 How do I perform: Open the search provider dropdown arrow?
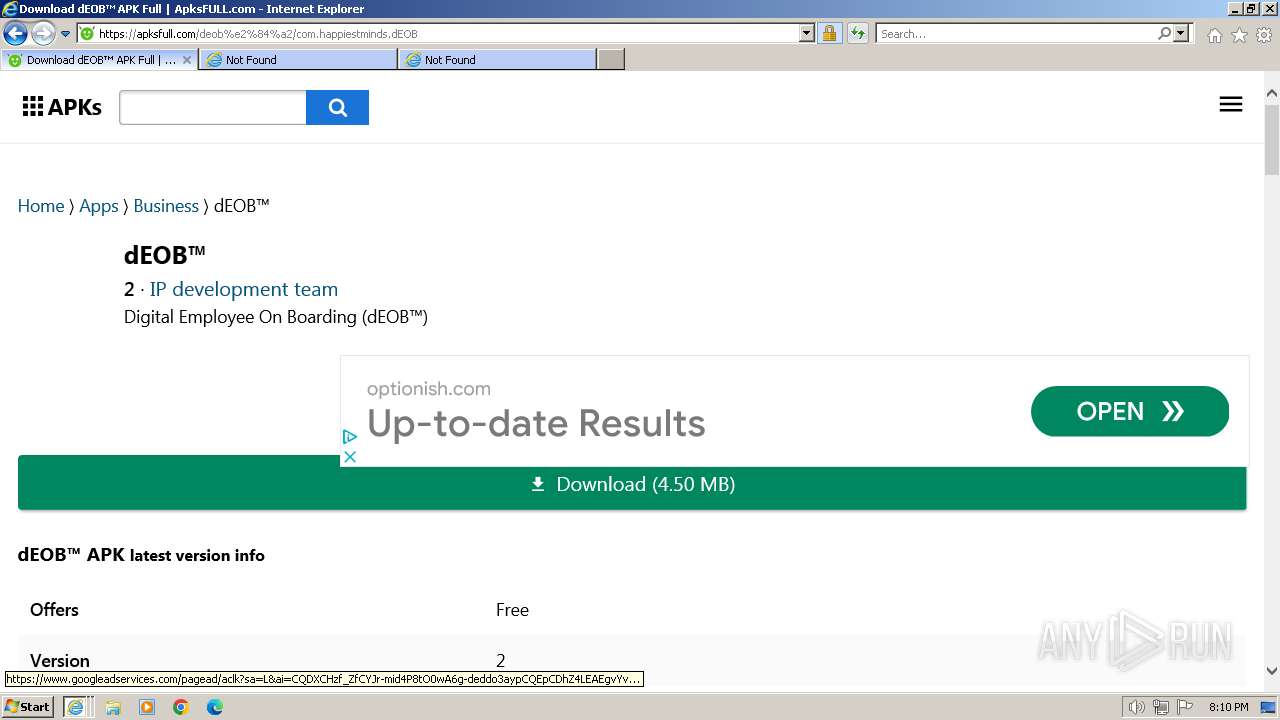1181,33
